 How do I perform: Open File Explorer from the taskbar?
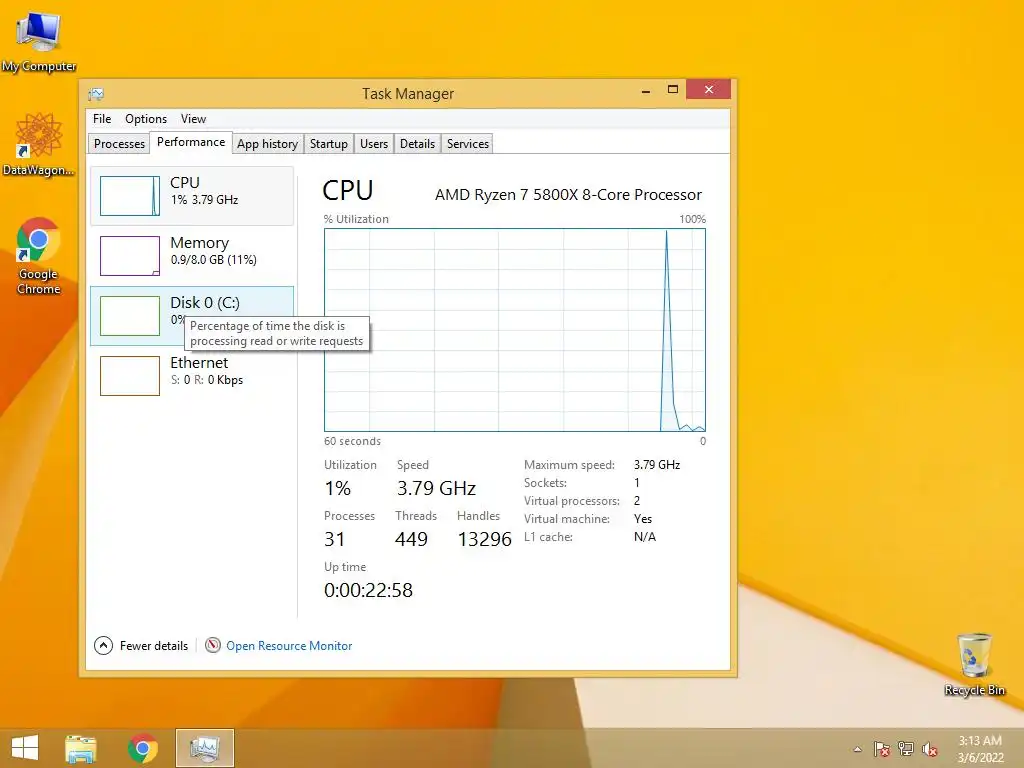81,748
